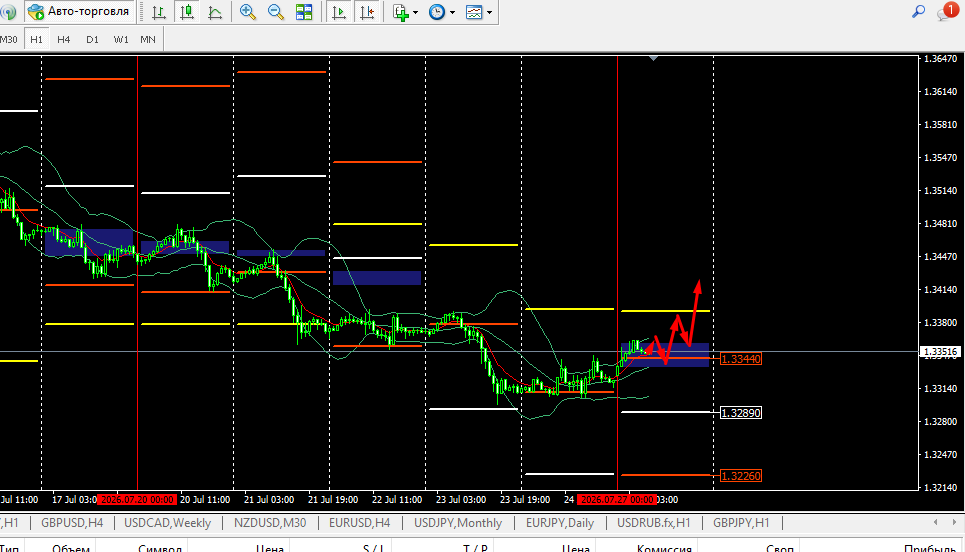This screenshot has width=965, height=552.
Task: Click the 1.32140 price scale value
Action: coord(940,487)
